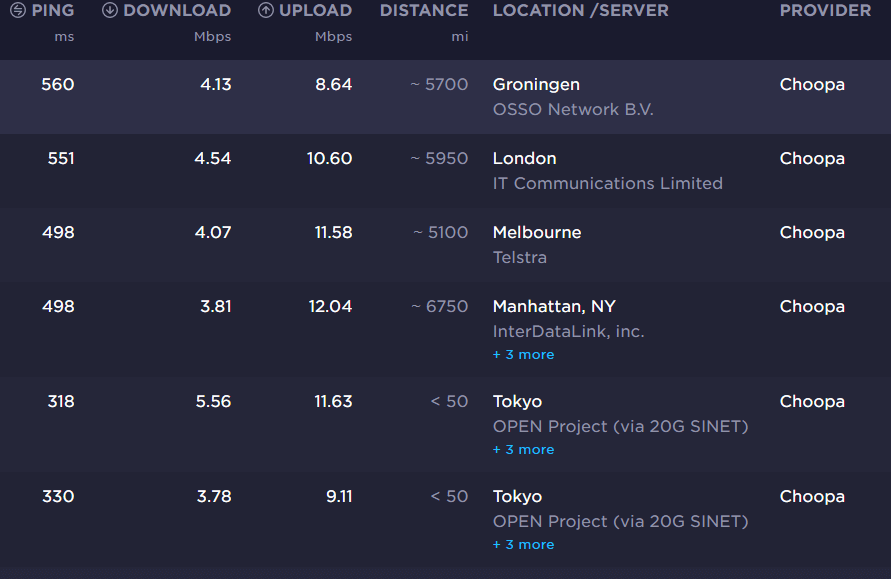The height and width of the screenshot is (579, 891).
Task: Click the 8.64 upload value
Action: [334, 85]
